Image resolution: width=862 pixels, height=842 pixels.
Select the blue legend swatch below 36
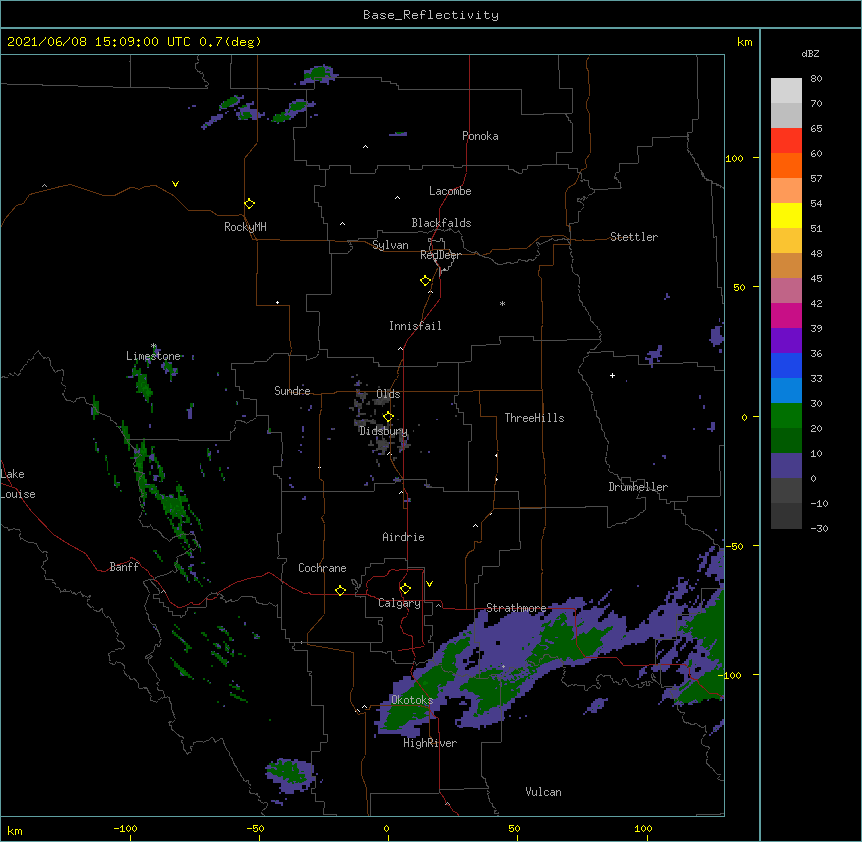[786, 365]
